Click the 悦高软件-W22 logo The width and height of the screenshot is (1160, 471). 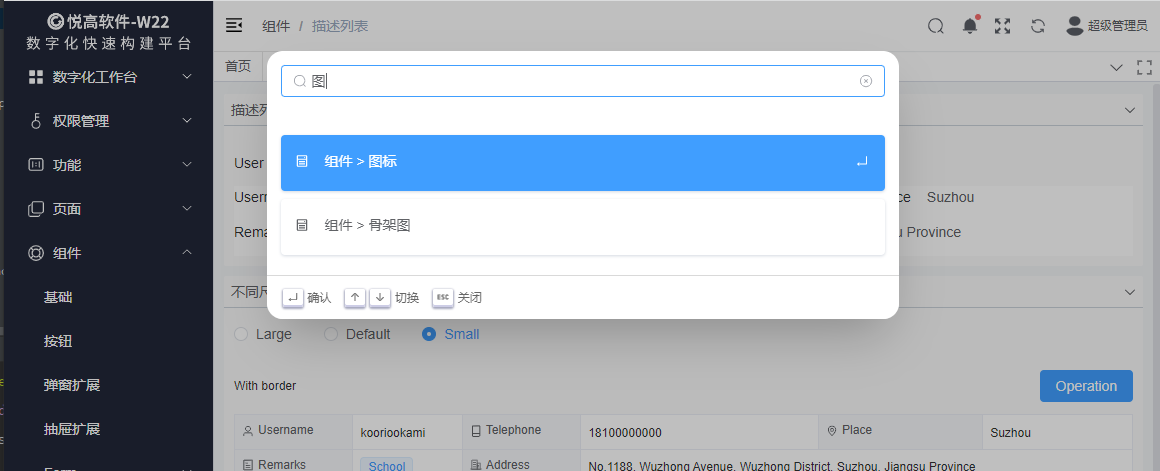coord(109,22)
